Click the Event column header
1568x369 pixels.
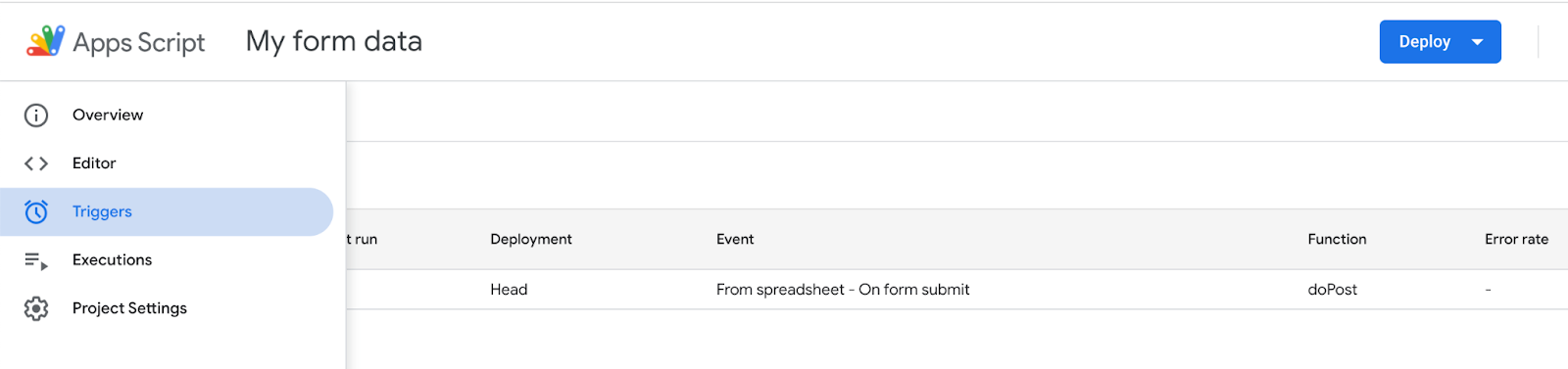click(x=735, y=239)
